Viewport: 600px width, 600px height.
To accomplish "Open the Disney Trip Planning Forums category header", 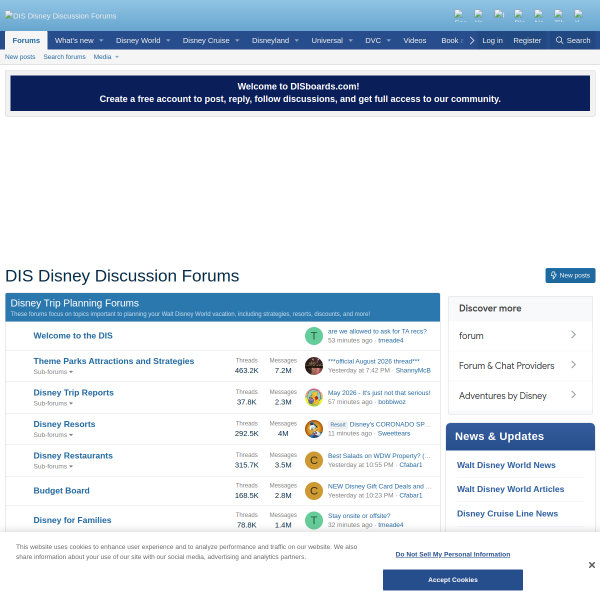I will pyautogui.click(x=75, y=303).
